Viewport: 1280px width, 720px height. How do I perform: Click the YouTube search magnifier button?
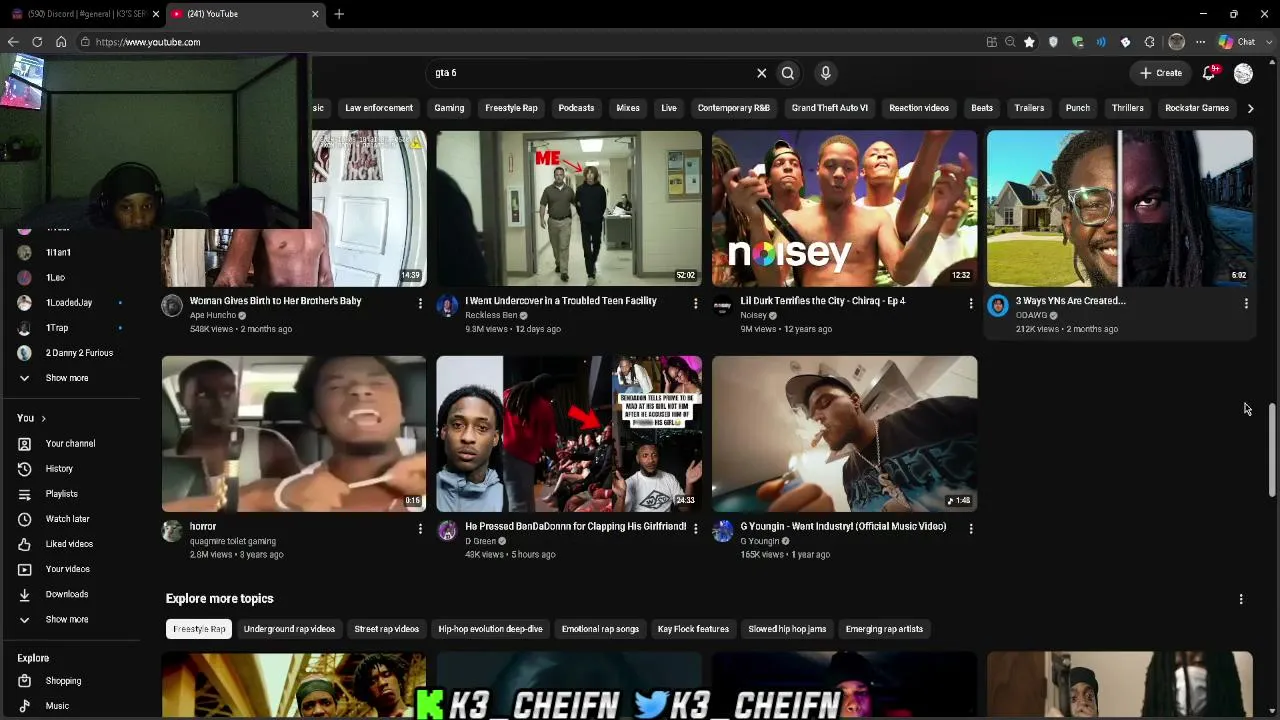point(788,73)
